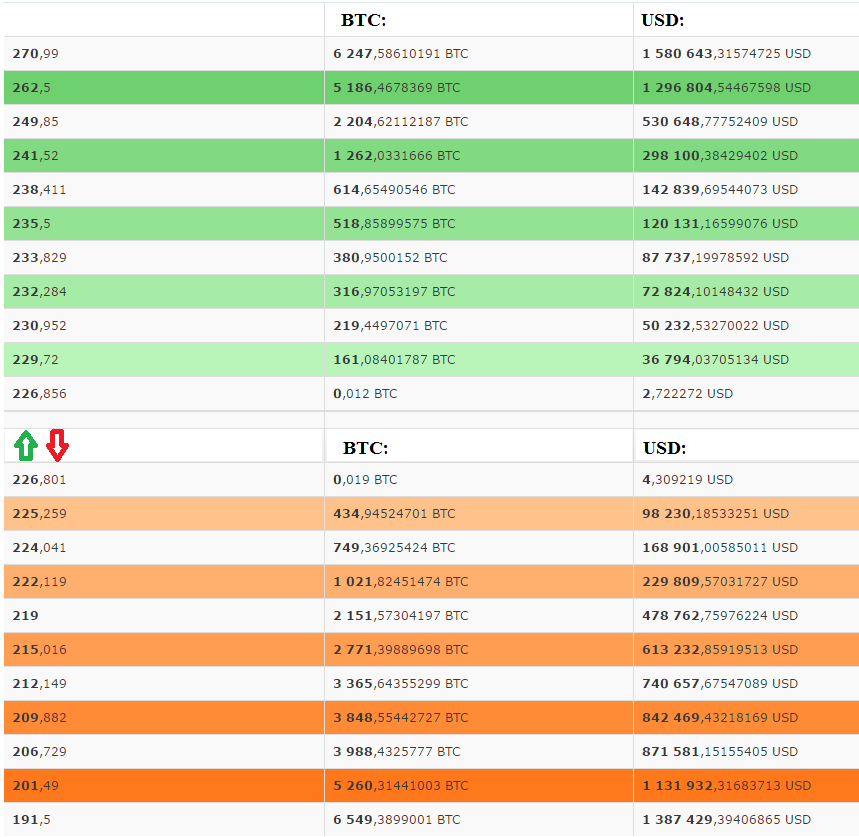Select the 3 848,55442727 BTC value

[401, 717]
